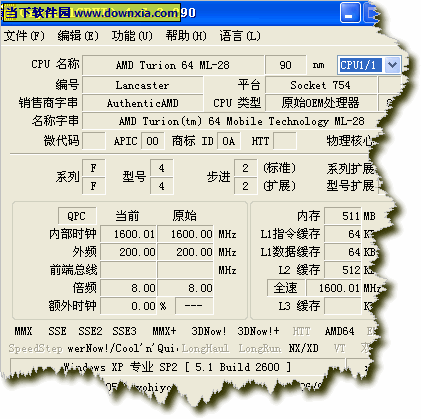Click the standard 步进 value 2
The image size is (421, 419).
tap(246, 168)
